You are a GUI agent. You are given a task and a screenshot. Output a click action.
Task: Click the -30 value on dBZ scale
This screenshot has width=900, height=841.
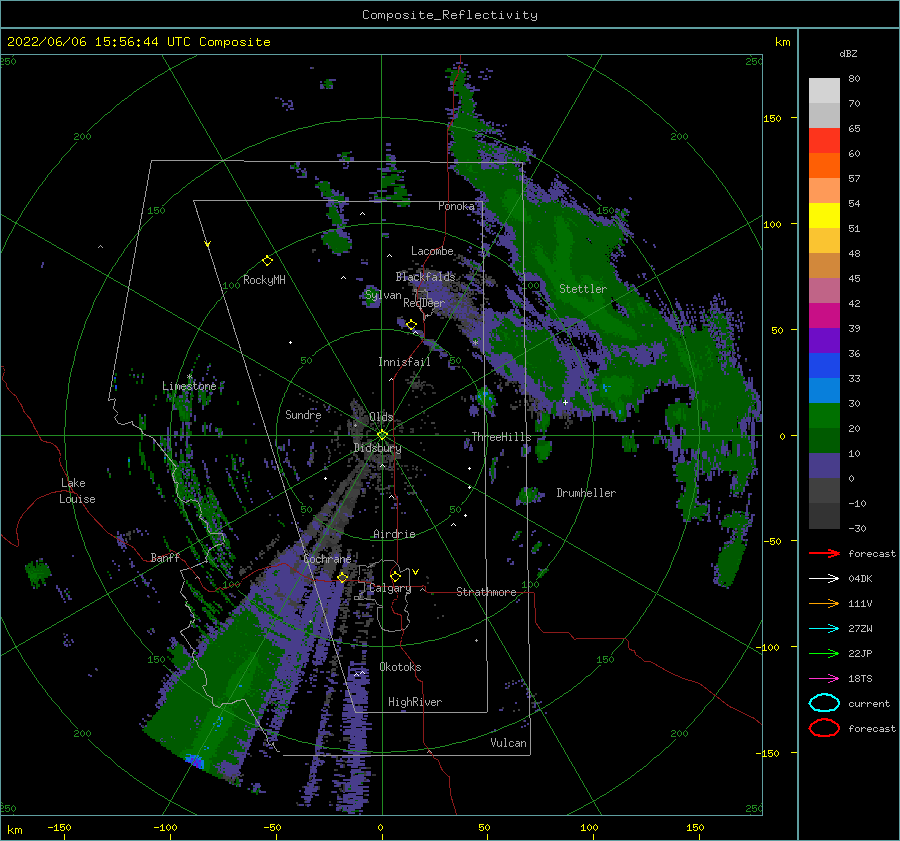coord(857,528)
